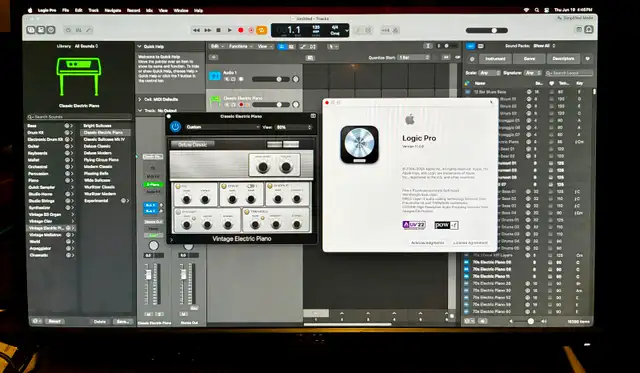Viewport: 640px width, 373px height.
Task: Select Wurlitzer Classic patch in Library
Action: click(x=99, y=187)
